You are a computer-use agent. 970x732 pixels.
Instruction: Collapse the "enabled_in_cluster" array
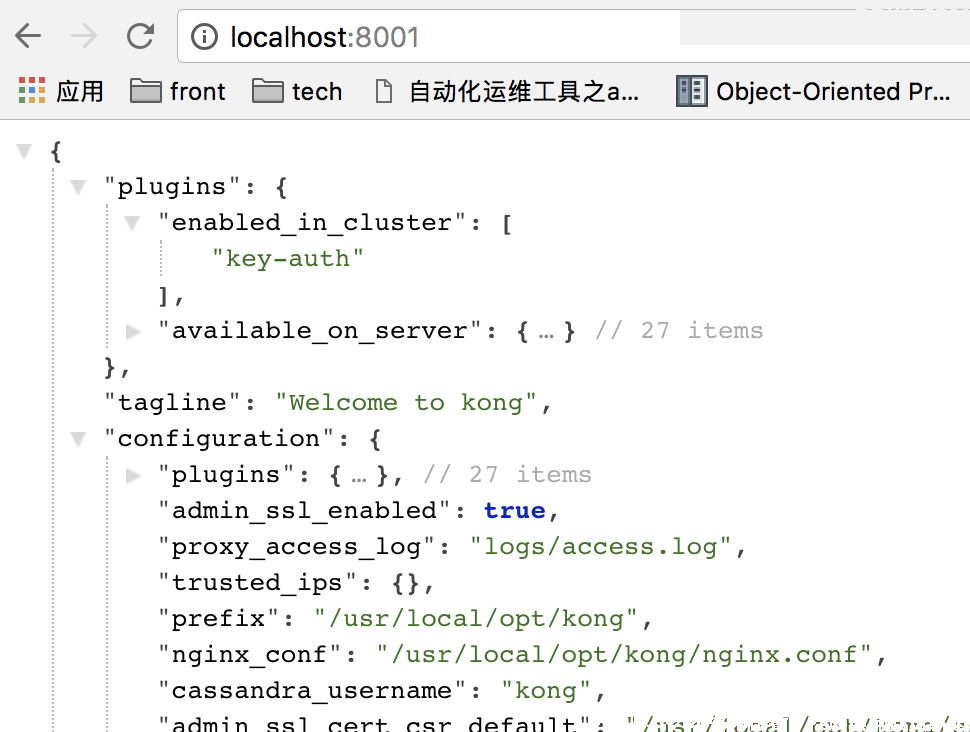tap(132, 223)
